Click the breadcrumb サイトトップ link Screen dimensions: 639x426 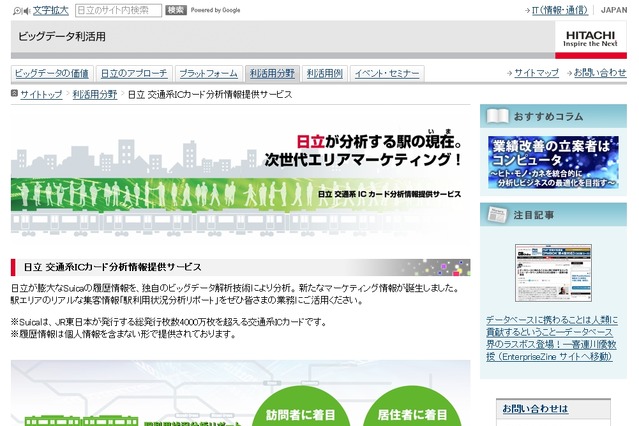pos(41,95)
